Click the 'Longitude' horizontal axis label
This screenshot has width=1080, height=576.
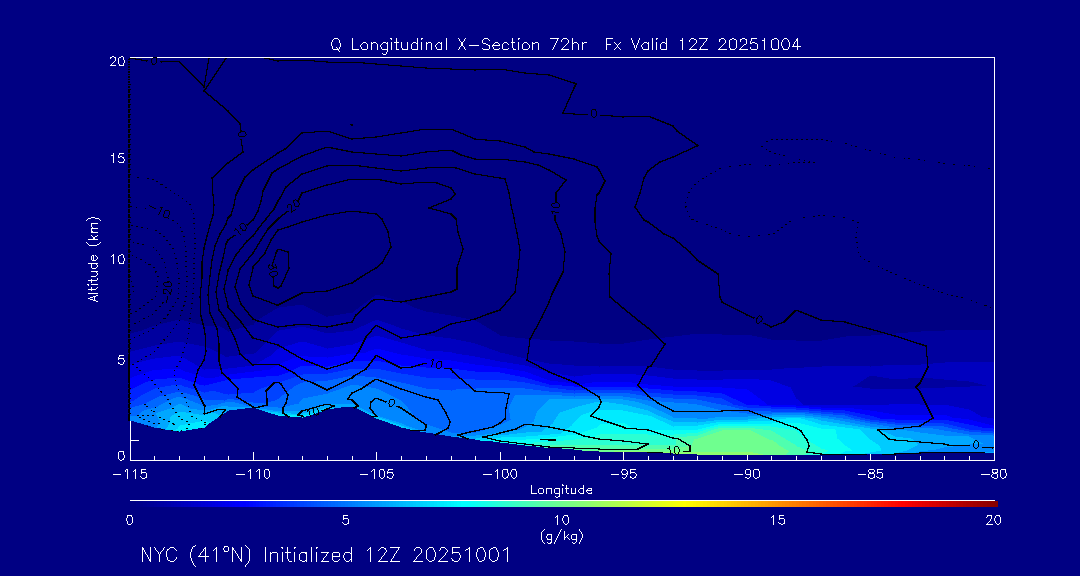pyautogui.click(x=561, y=490)
